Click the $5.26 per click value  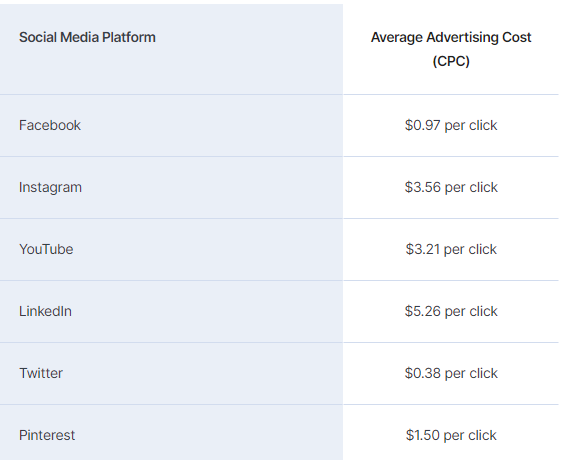451,311
